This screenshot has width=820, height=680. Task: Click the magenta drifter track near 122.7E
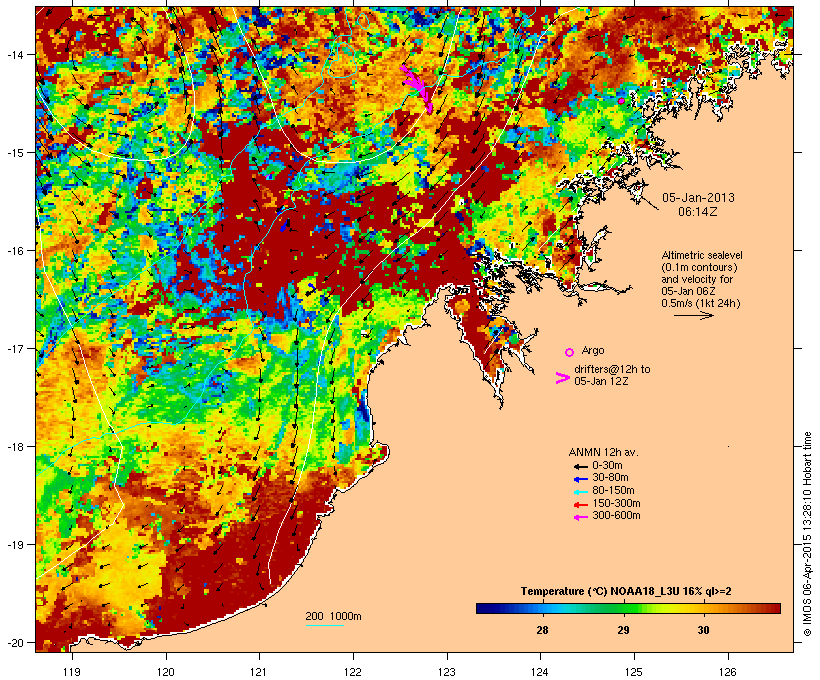417,88
